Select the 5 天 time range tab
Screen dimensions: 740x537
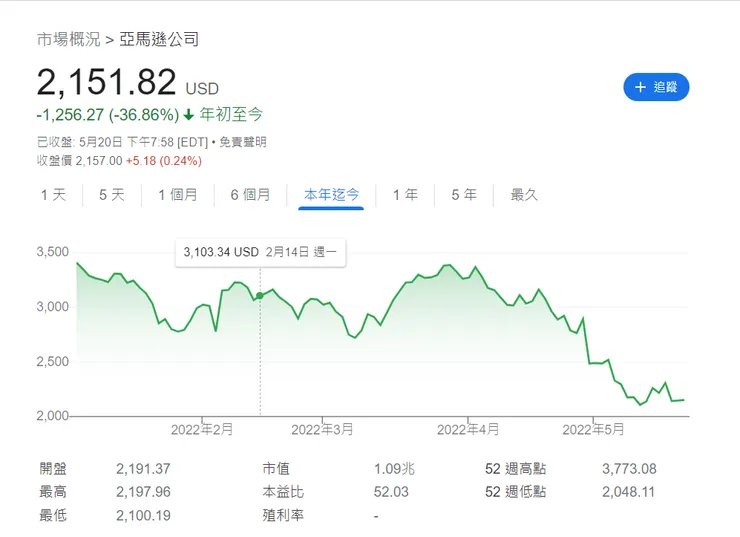pos(112,195)
